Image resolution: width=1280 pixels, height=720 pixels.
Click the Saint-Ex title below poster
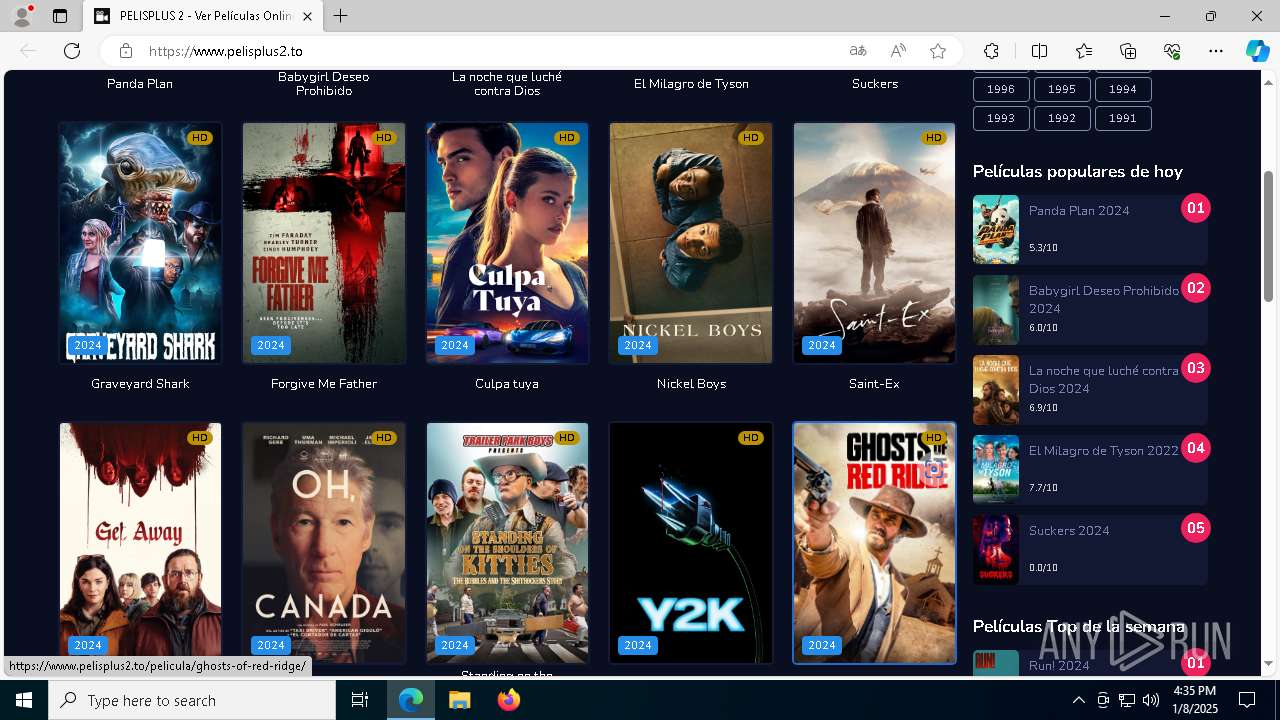pyautogui.click(x=874, y=384)
